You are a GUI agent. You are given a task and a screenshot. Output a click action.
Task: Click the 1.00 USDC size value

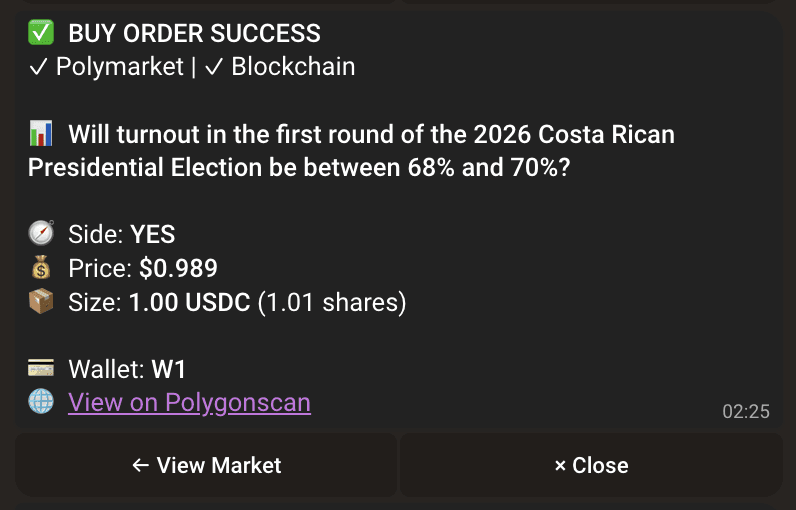[x=189, y=301]
